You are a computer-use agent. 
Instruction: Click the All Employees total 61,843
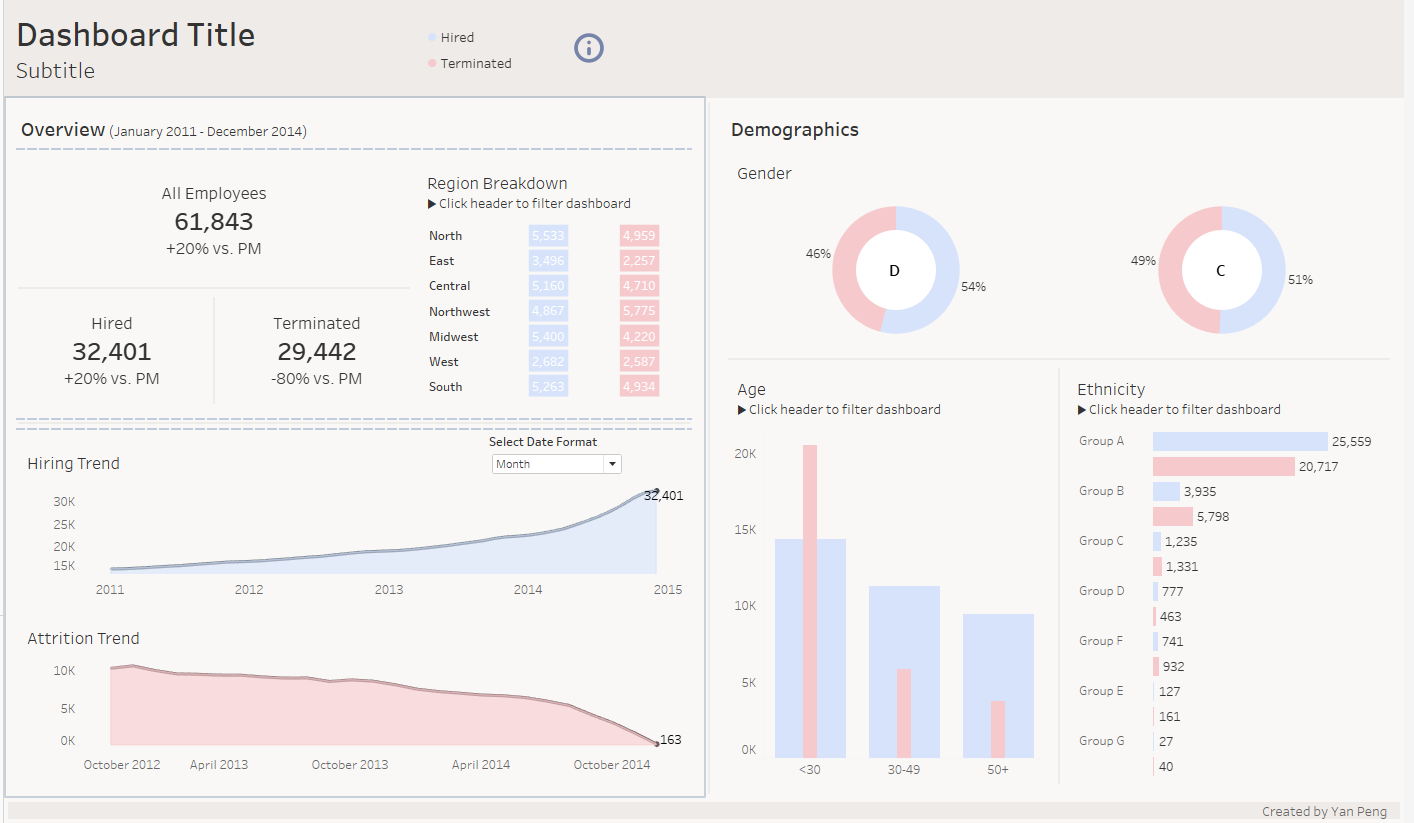[214, 222]
